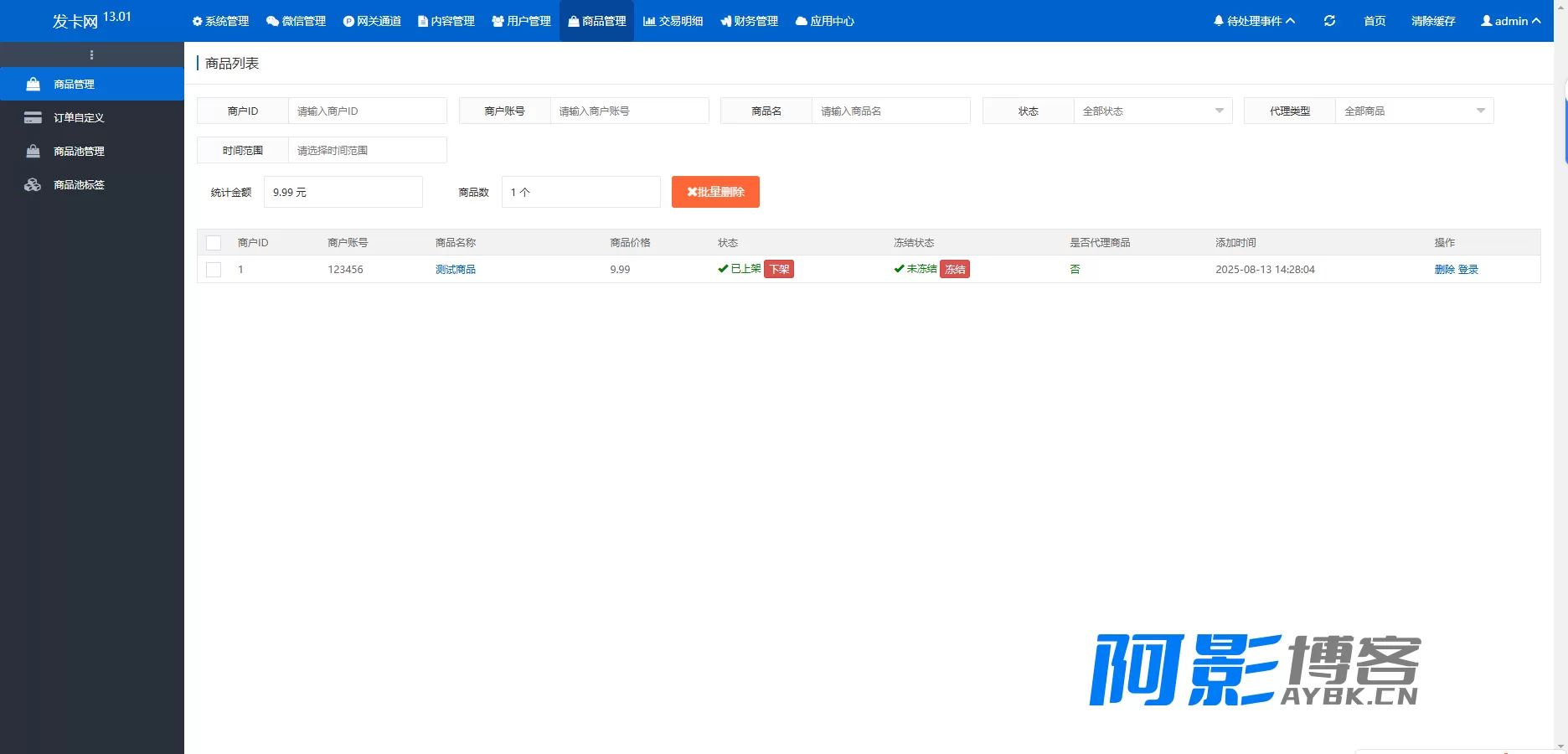Click the 请输入商品名 input field
This screenshot has height=754, width=1568.
point(890,111)
